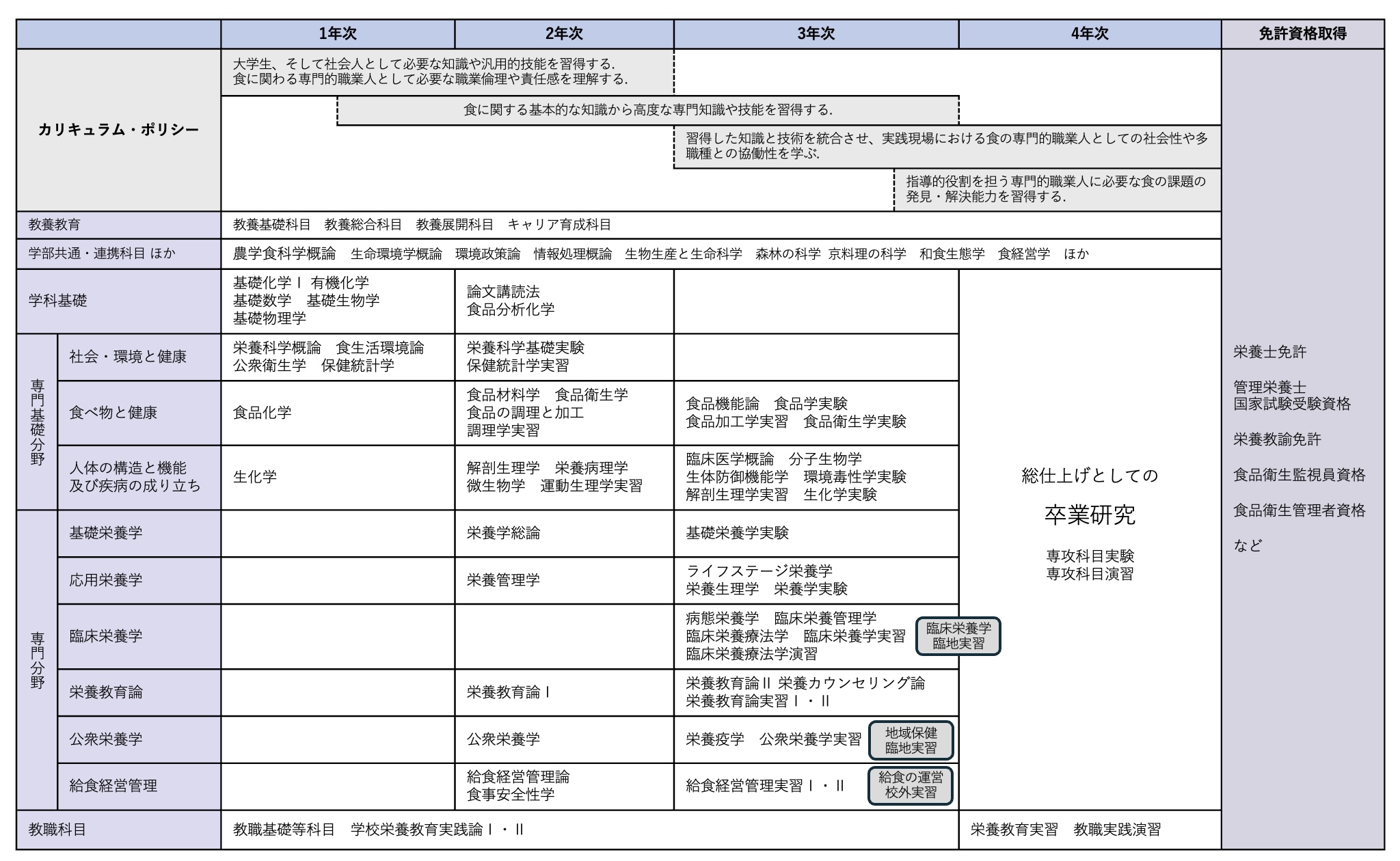Click 臨床医学概論 in 3年次 column
This screenshot has width=1400, height=861.
[730, 459]
